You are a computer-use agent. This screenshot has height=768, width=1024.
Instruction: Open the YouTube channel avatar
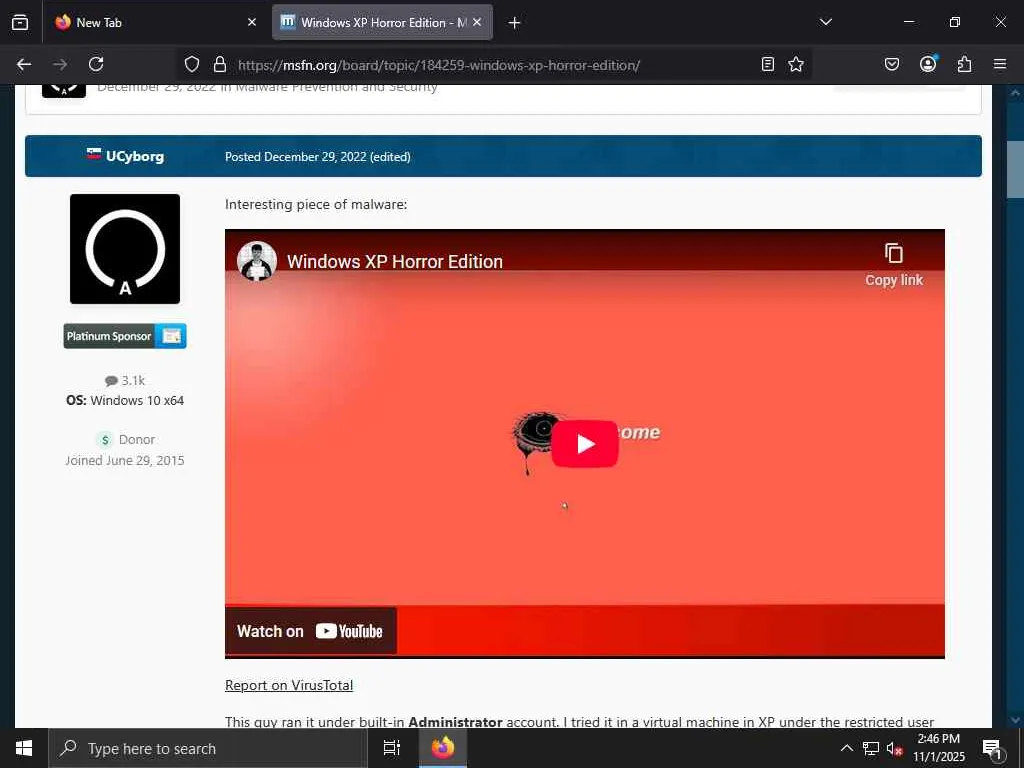257,261
